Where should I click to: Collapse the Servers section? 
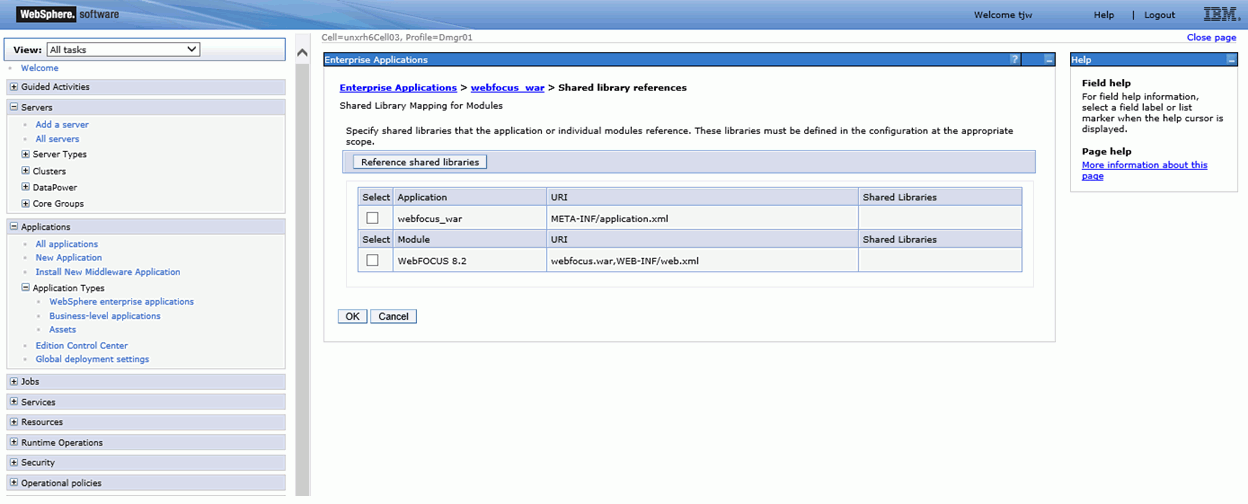click(13, 107)
